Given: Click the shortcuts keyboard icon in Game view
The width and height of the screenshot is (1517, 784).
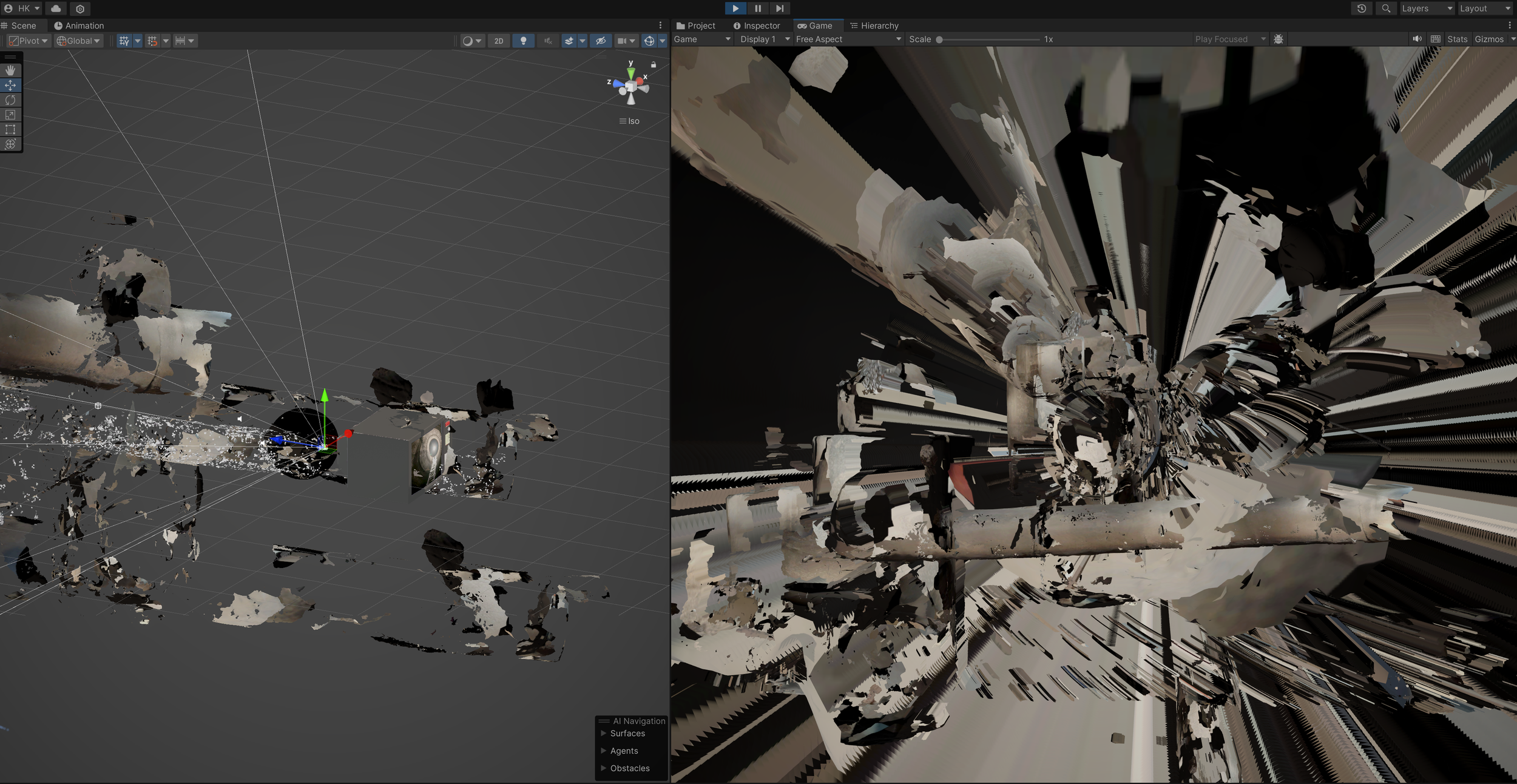Looking at the screenshot, I should click(1436, 39).
